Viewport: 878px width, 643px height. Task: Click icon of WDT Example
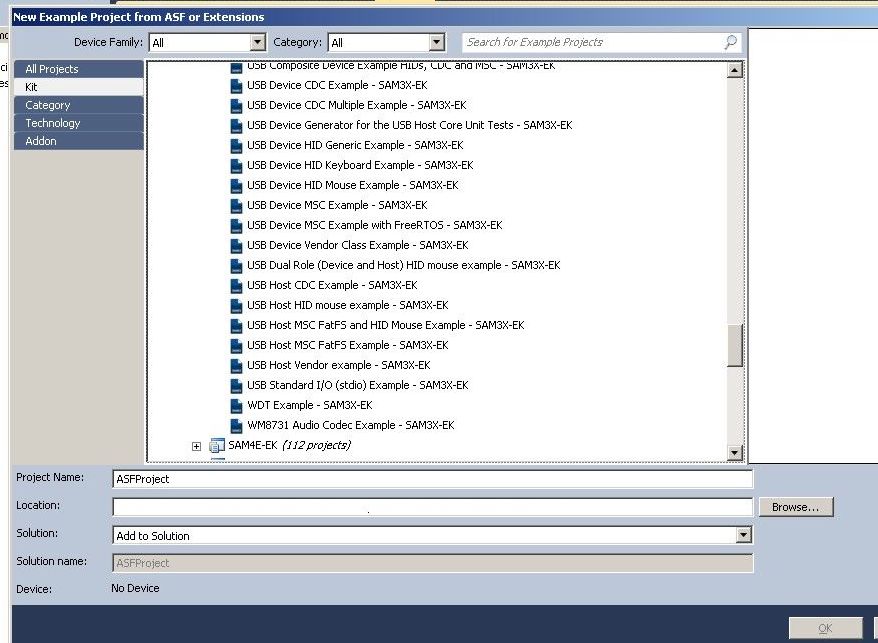(x=236, y=406)
